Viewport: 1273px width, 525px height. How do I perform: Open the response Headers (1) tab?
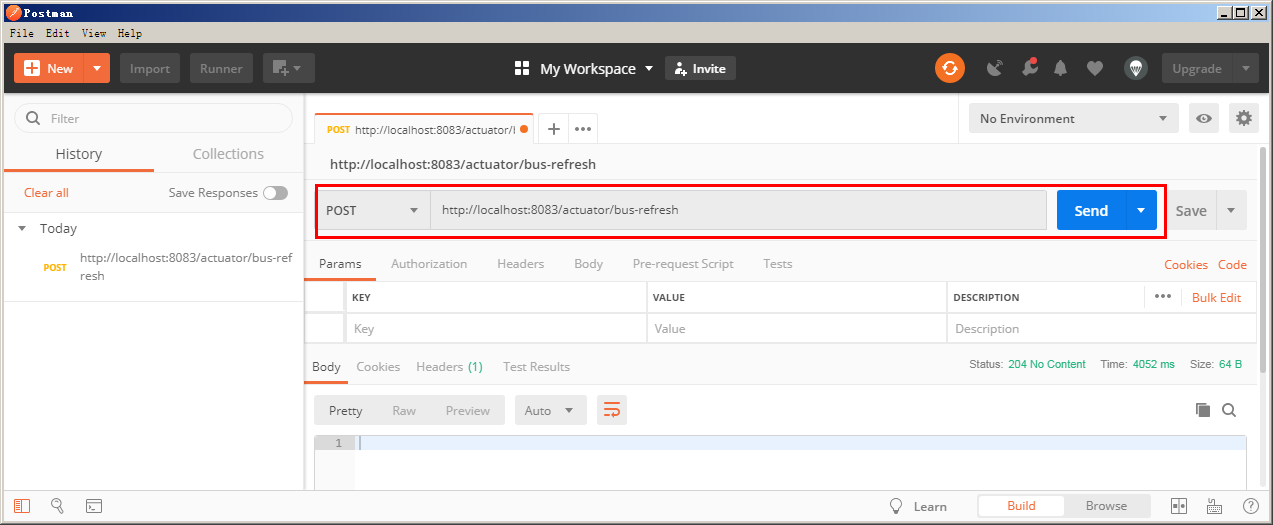[449, 367]
